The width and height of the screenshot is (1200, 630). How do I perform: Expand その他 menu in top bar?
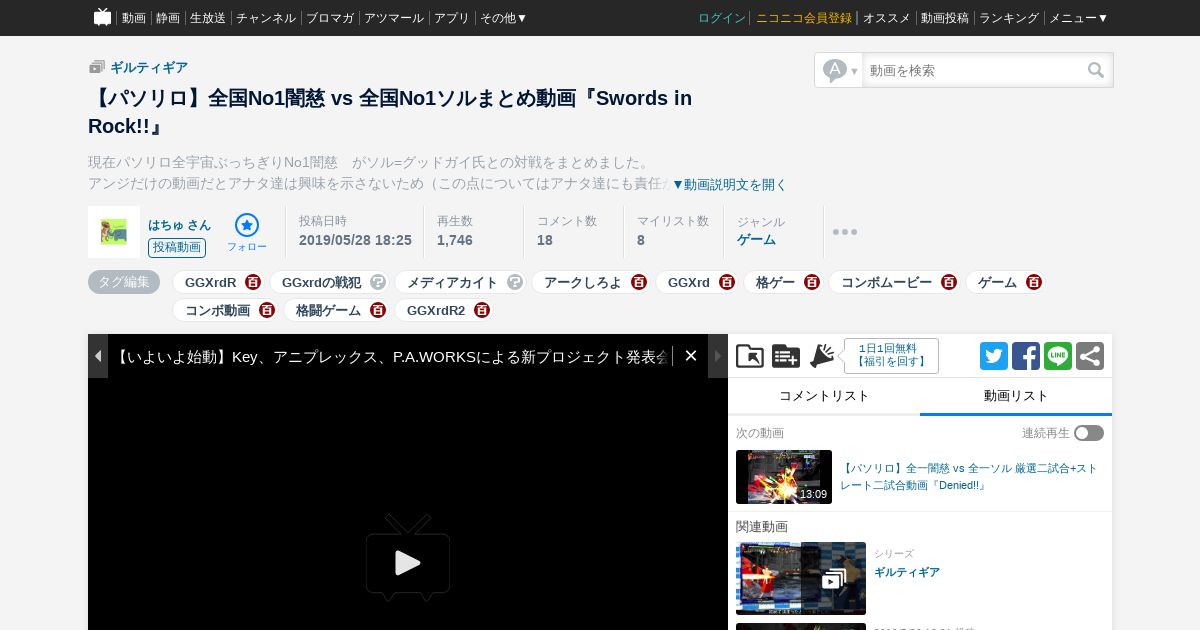pos(503,18)
